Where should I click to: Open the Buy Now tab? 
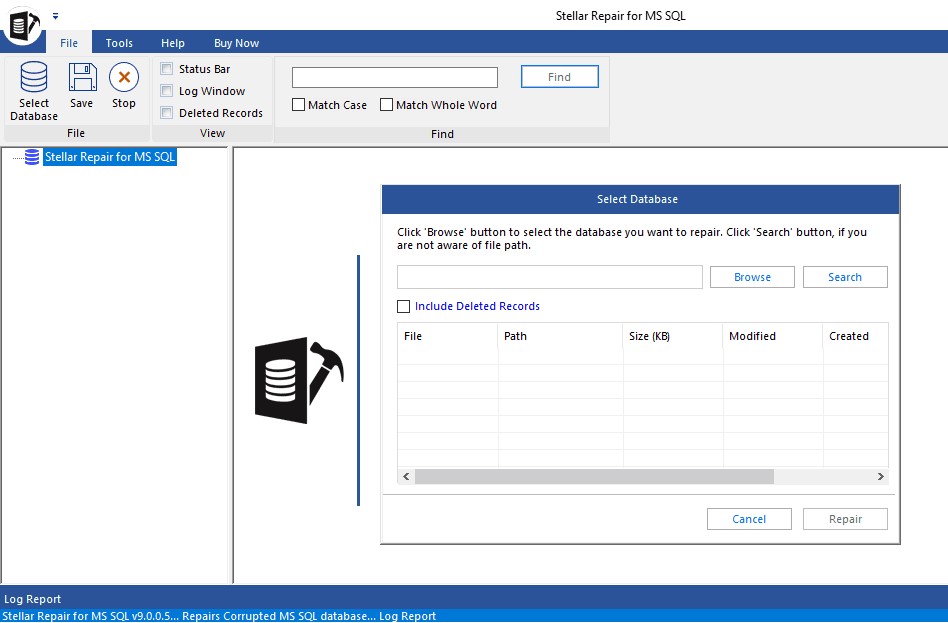[x=235, y=43]
